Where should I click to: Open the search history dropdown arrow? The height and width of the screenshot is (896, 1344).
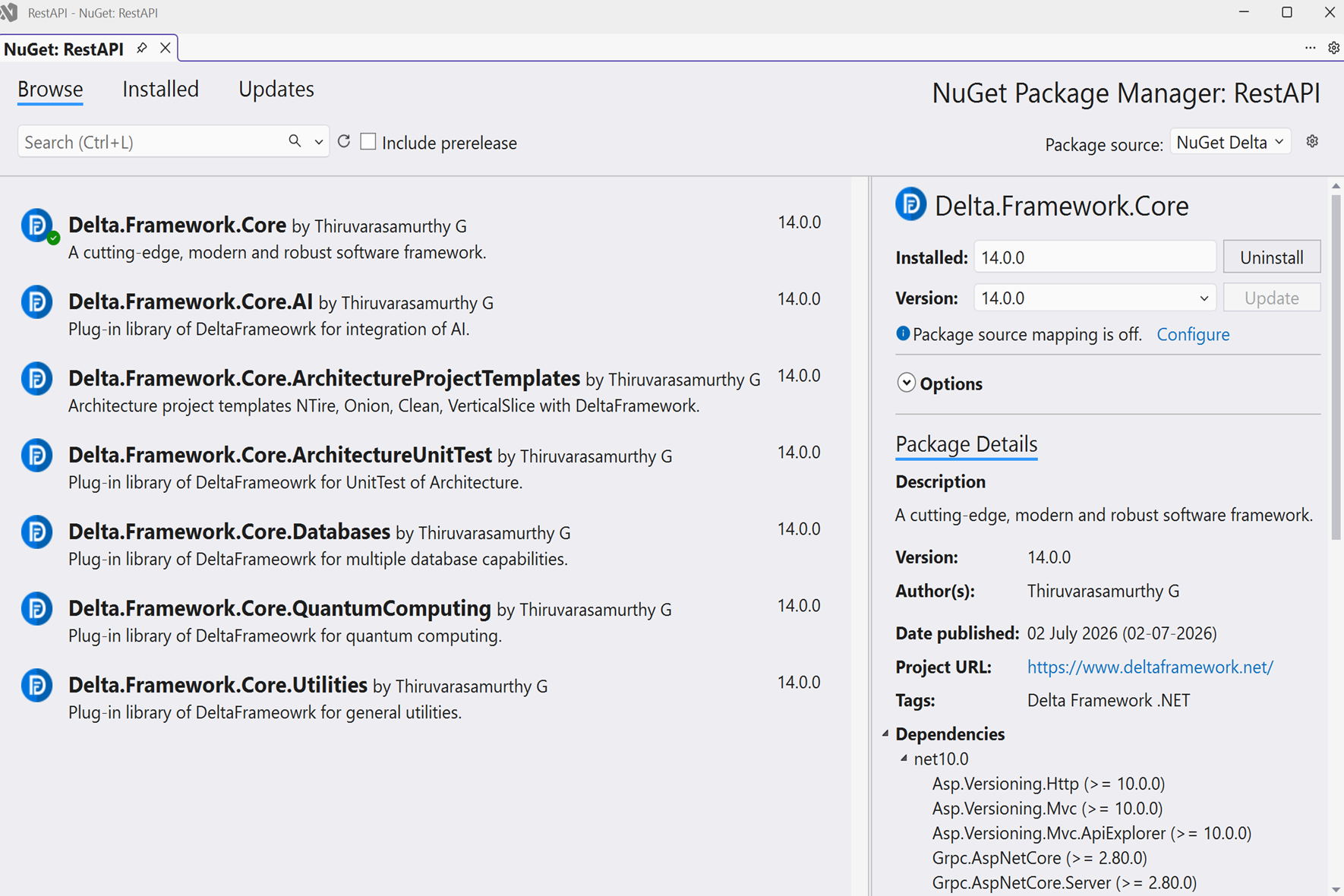(318, 142)
